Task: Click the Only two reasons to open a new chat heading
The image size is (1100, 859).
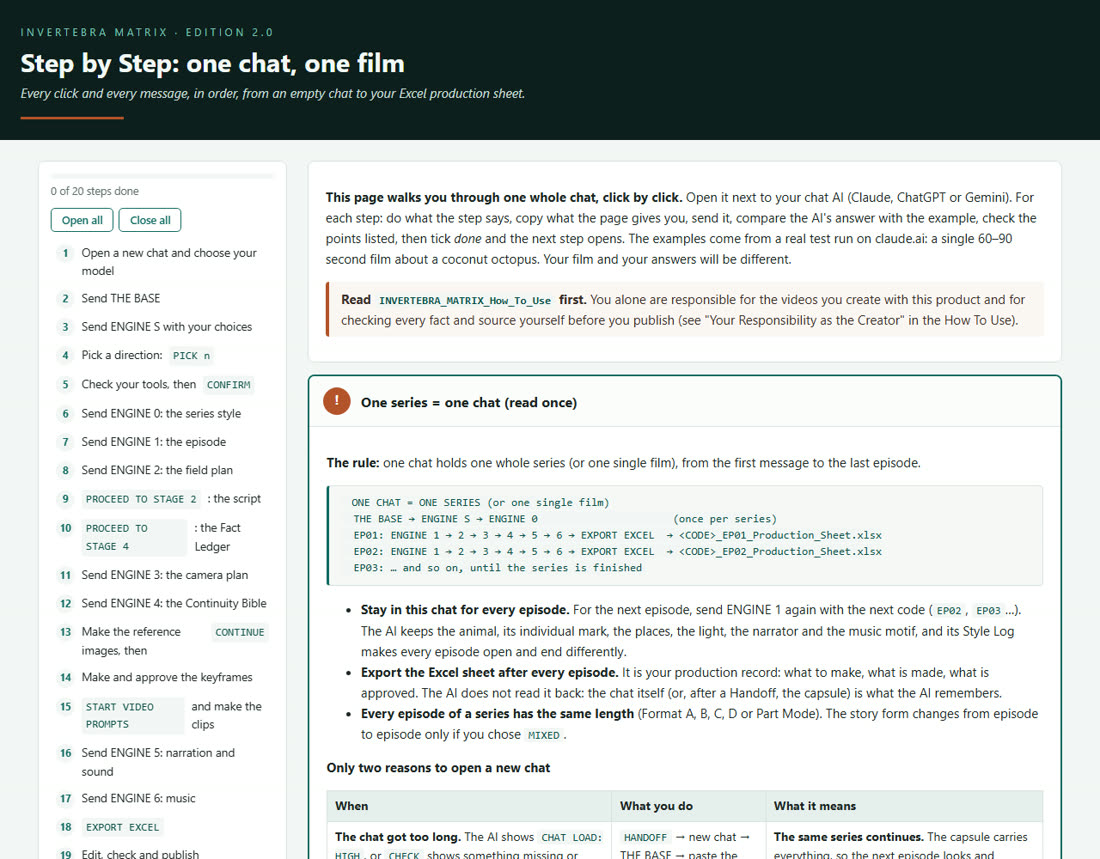Action: pyautogui.click(x=438, y=768)
